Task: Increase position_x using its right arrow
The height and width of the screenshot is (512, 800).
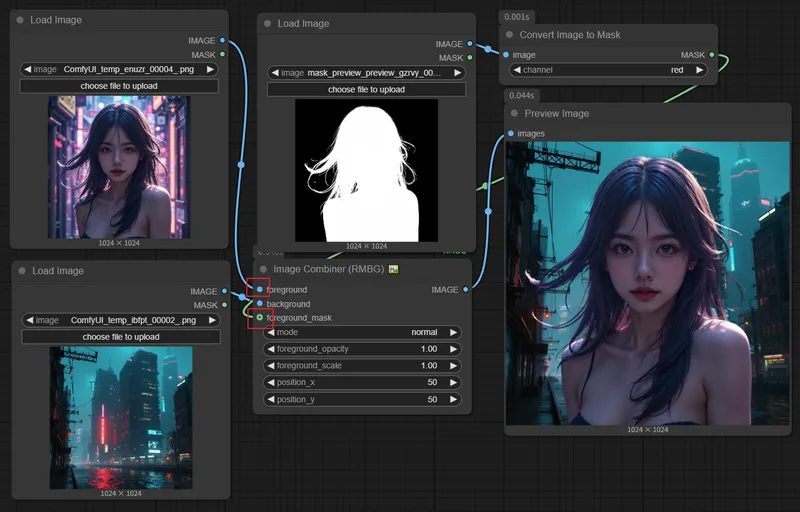Action: (453, 383)
